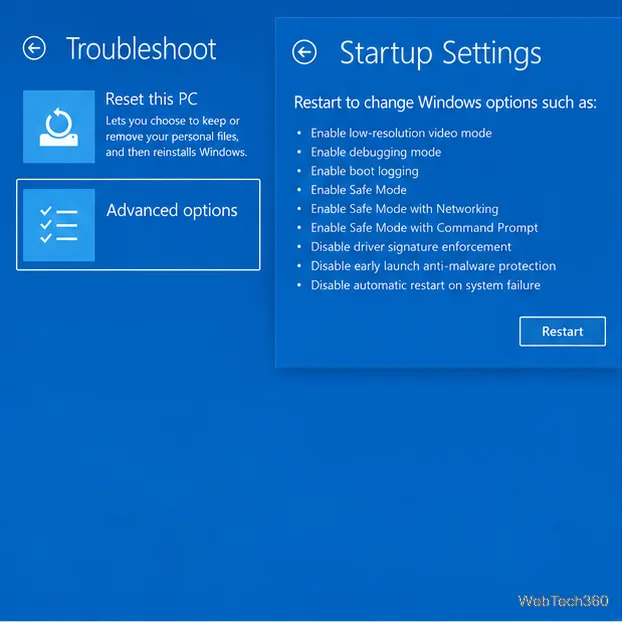Click the 'Troubleshoot' heading
Image resolution: width=622 pixels, height=622 pixels.
(141, 49)
